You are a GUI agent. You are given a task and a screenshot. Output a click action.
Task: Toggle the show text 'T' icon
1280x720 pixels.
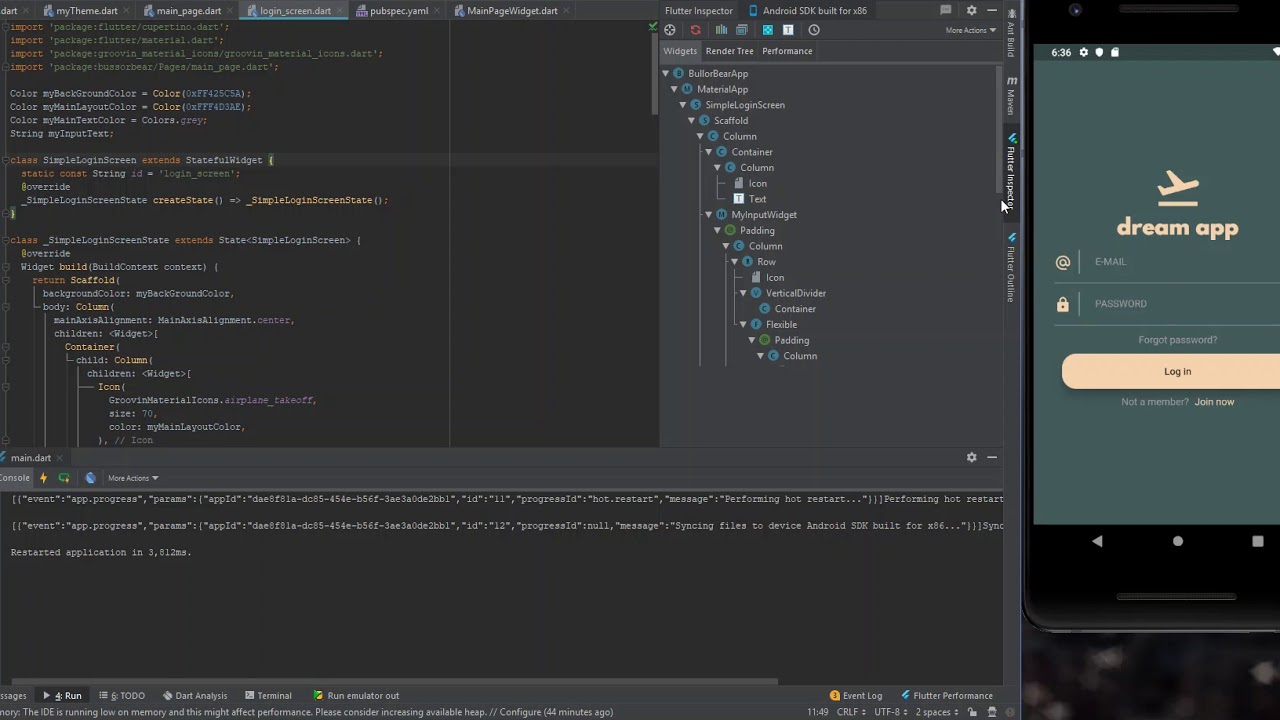coord(788,30)
